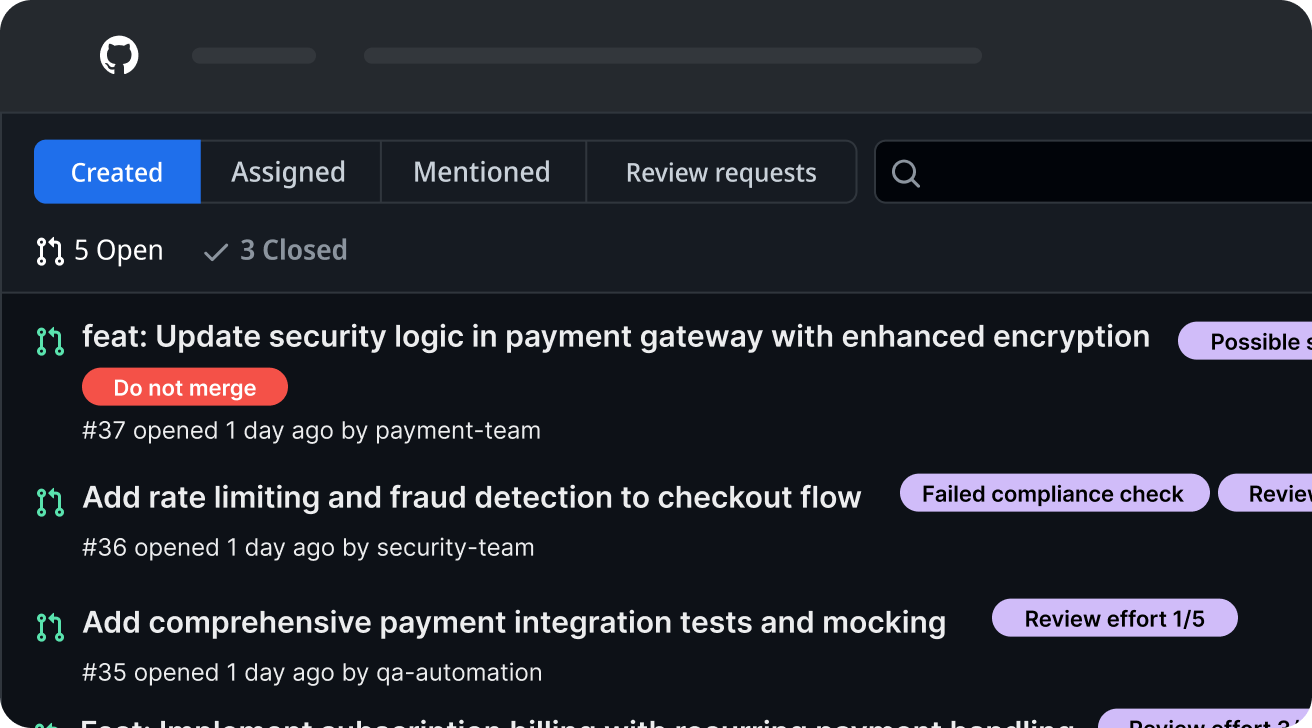Click the search magnifier icon
Image resolution: width=1312 pixels, height=728 pixels.
(905, 172)
